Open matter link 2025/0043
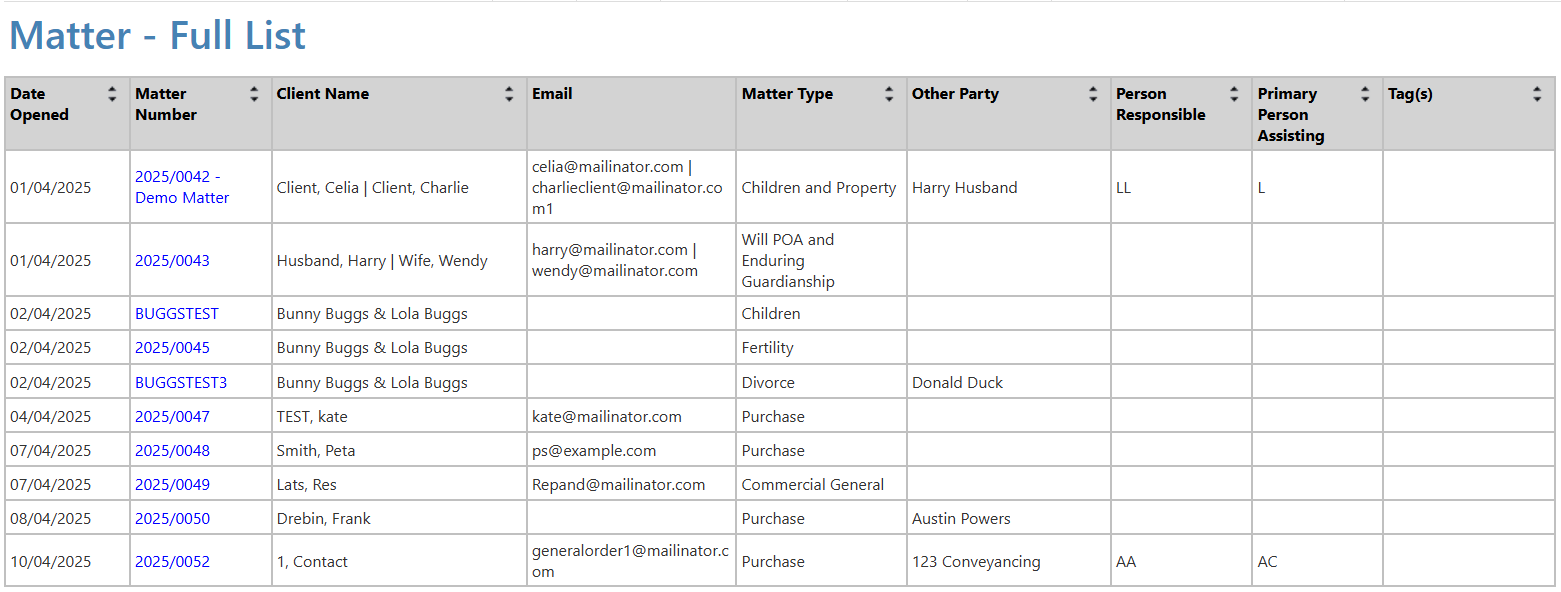 172,261
